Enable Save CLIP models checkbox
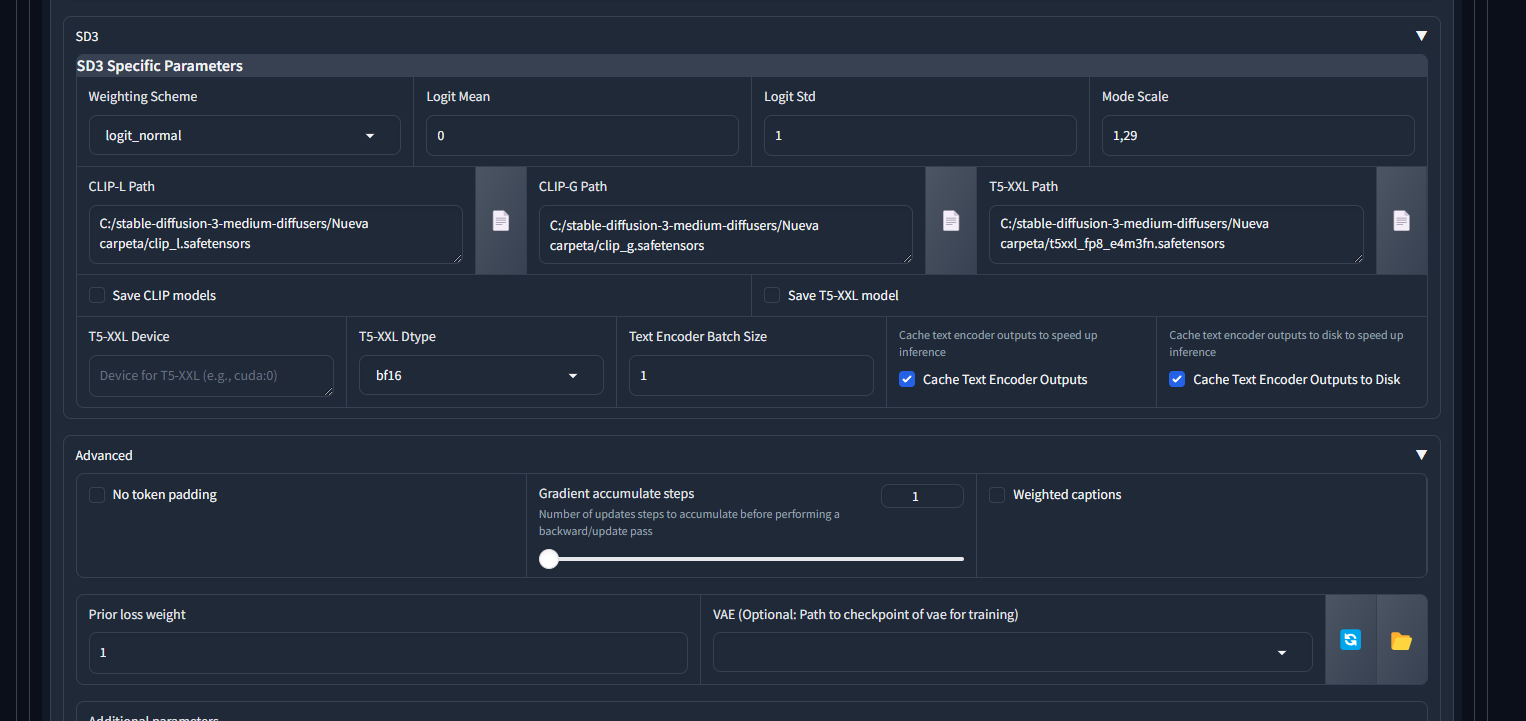Screen dimensions: 1526x721 (x=97, y=295)
